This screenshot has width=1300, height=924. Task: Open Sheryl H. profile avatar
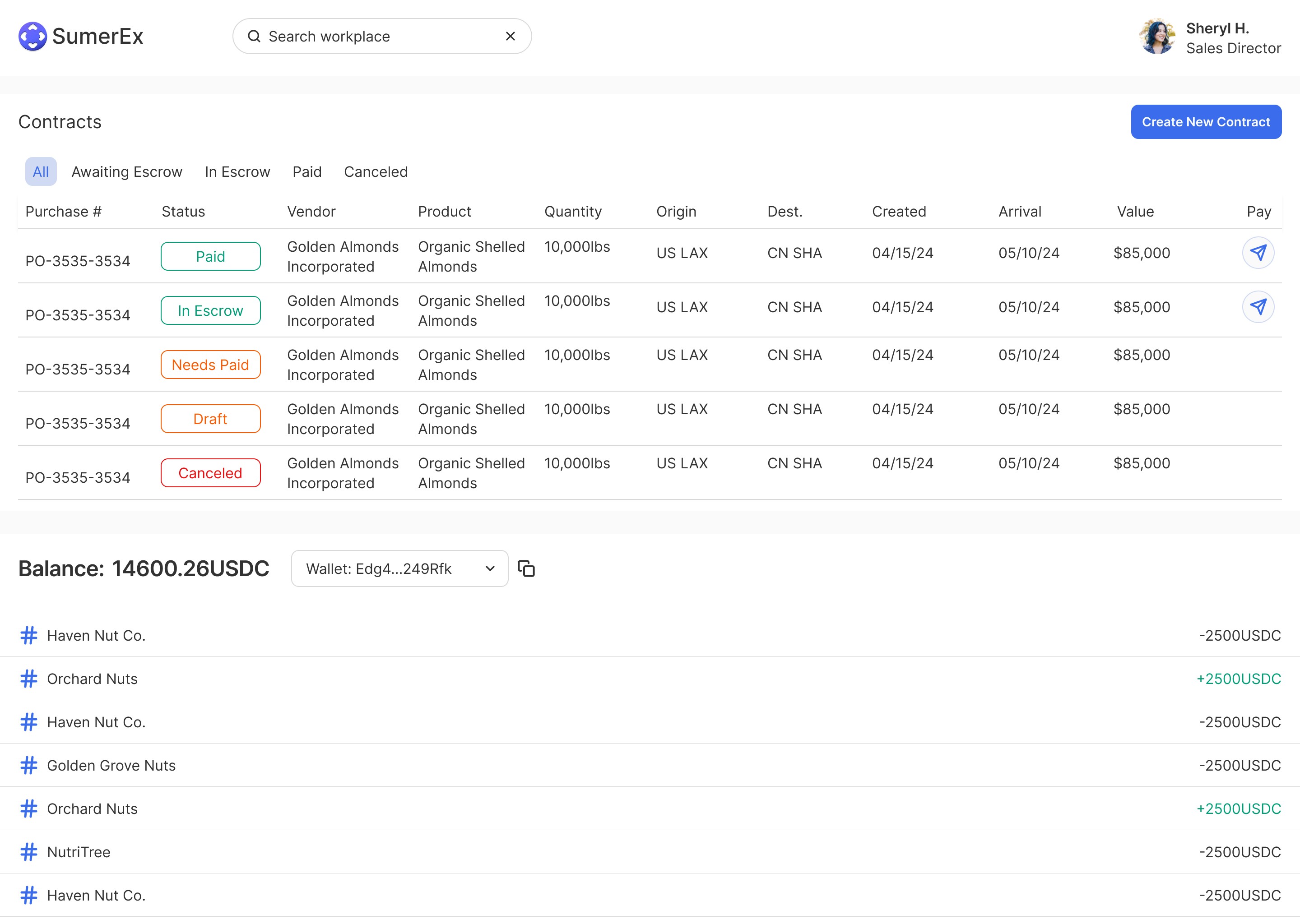click(1156, 37)
